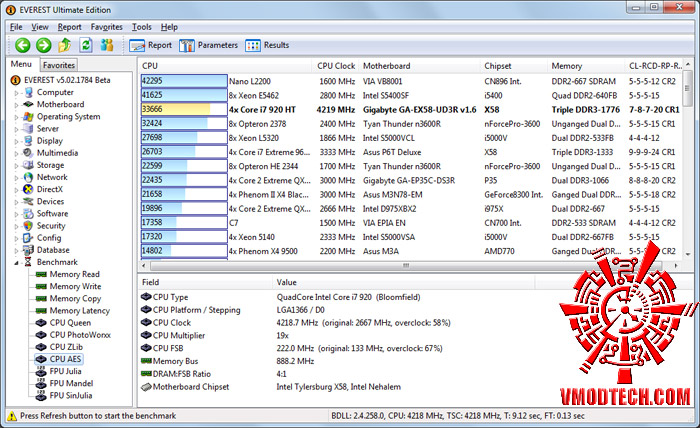The width and height of the screenshot is (700, 428).
Task: Sort by CPU Clock column header
Action: coord(336,66)
